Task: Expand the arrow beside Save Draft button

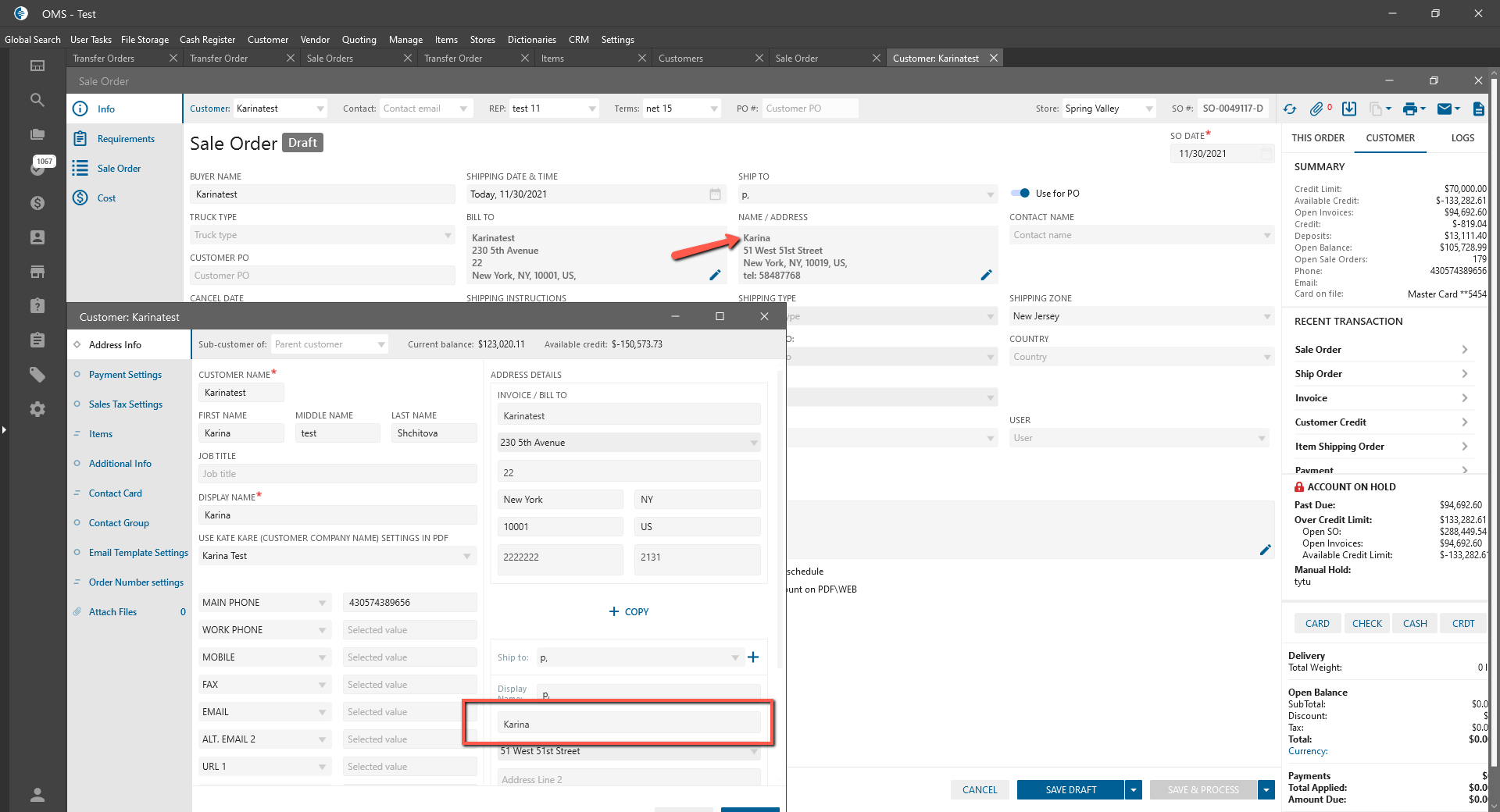Action: (1134, 790)
